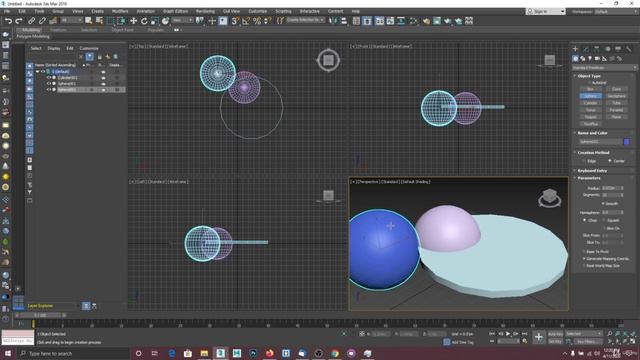Click the object color swatch
The width and height of the screenshot is (640, 360).
pos(627,142)
